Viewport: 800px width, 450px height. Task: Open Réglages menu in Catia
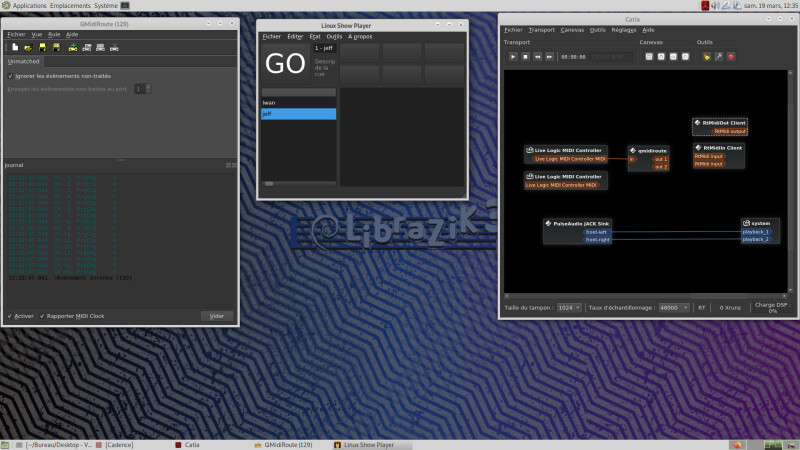(x=623, y=30)
